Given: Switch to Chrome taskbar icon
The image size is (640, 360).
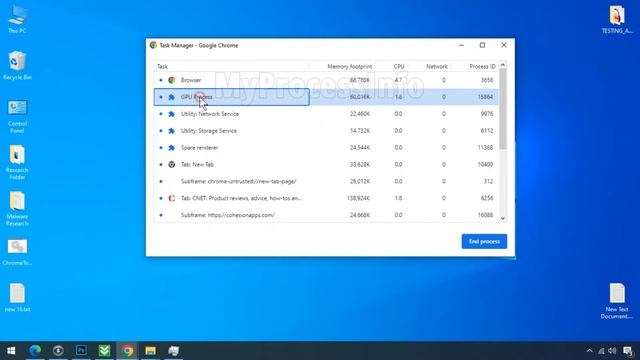Looking at the screenshot, I should 127,351.
